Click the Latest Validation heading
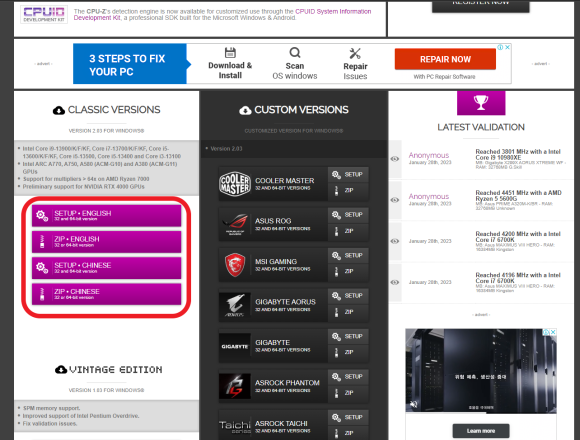The height and width of the screenshot is (440, 580). tap(481, 127)
